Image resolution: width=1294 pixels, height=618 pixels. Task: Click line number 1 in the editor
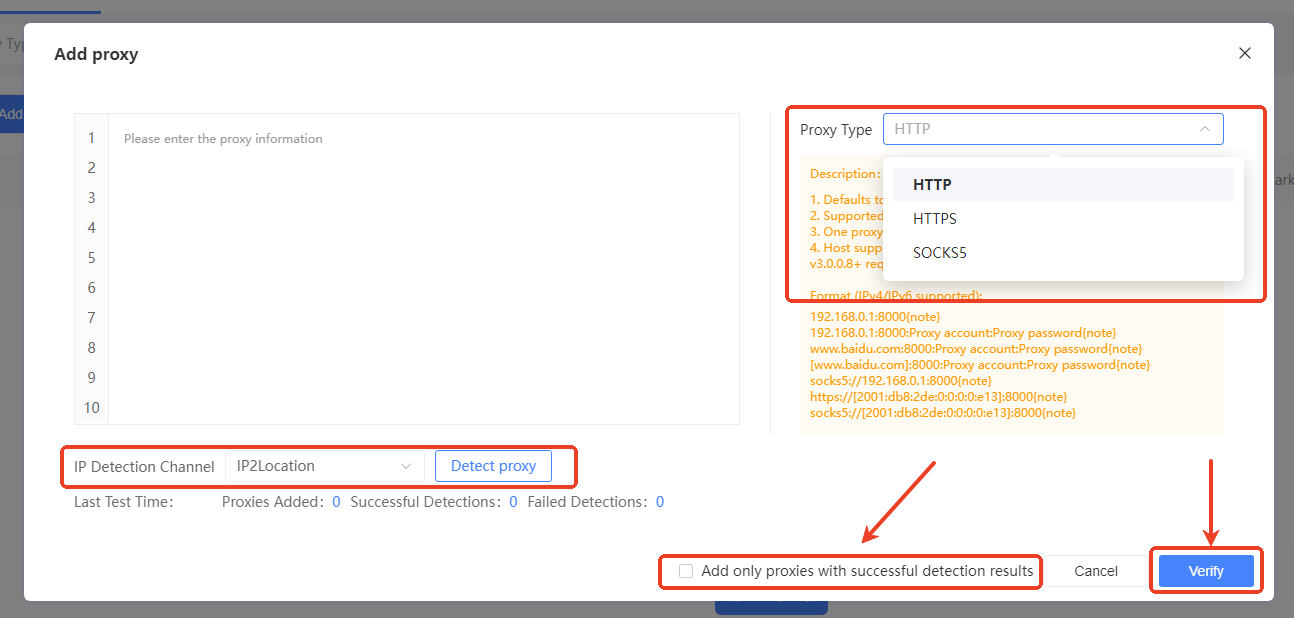click(91, 138)
